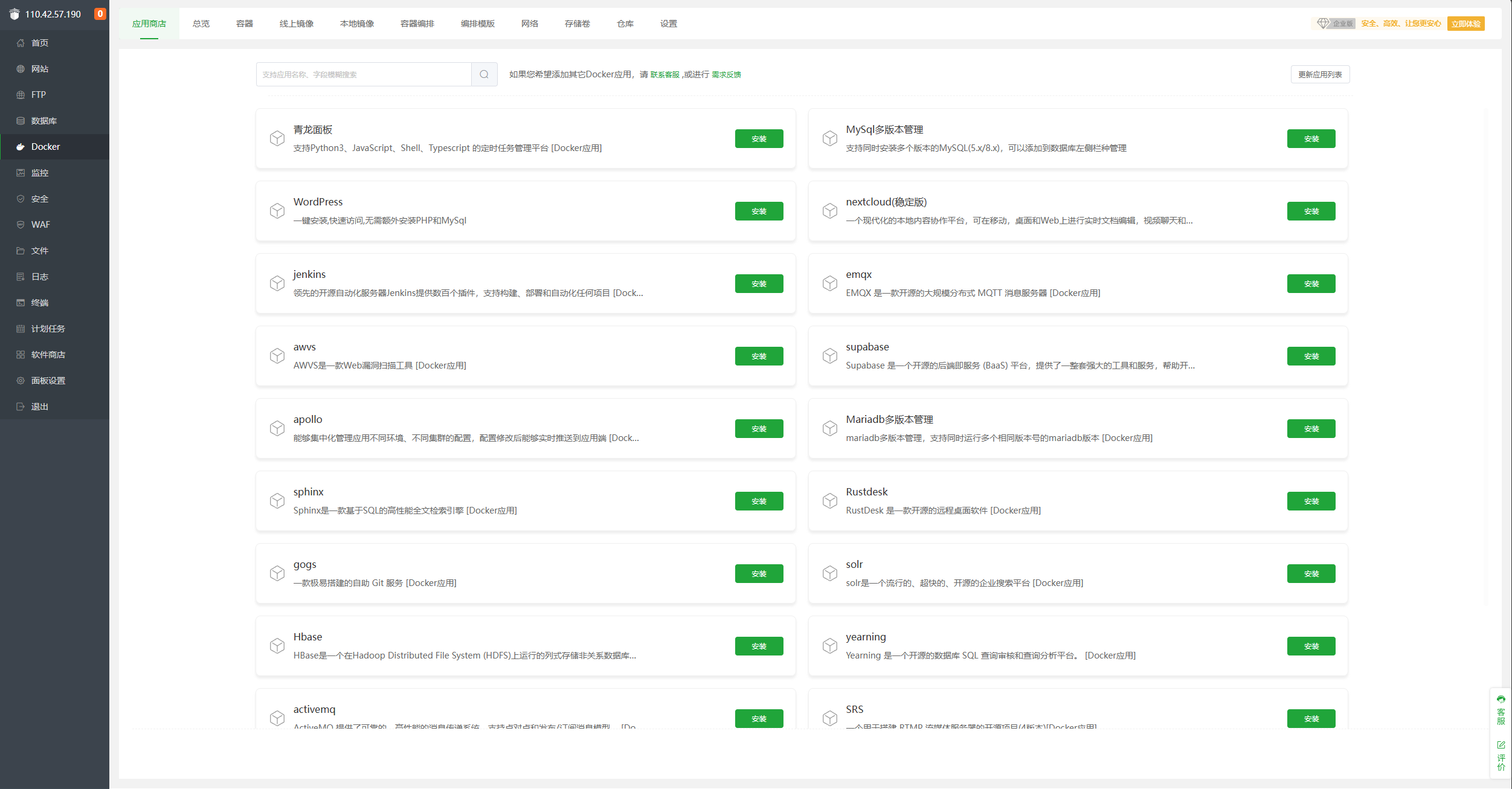The image size is (1512, 789).
Task: Open the 设置 tab
Action: (x=669, y=24)
